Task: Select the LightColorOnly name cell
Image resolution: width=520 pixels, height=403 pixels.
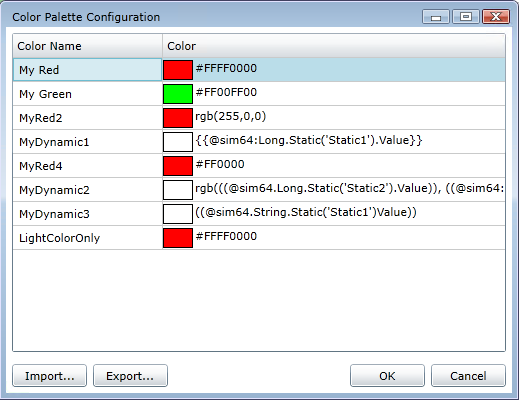Action: tap(88, 238)
